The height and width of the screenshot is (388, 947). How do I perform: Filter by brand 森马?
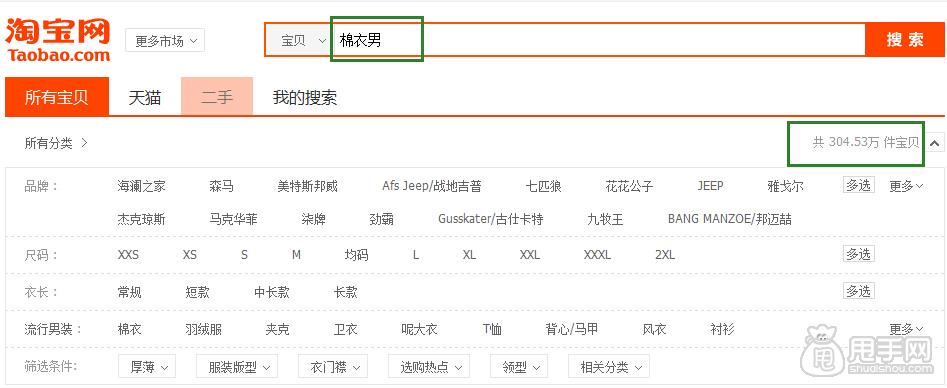[x=222, y=186]
